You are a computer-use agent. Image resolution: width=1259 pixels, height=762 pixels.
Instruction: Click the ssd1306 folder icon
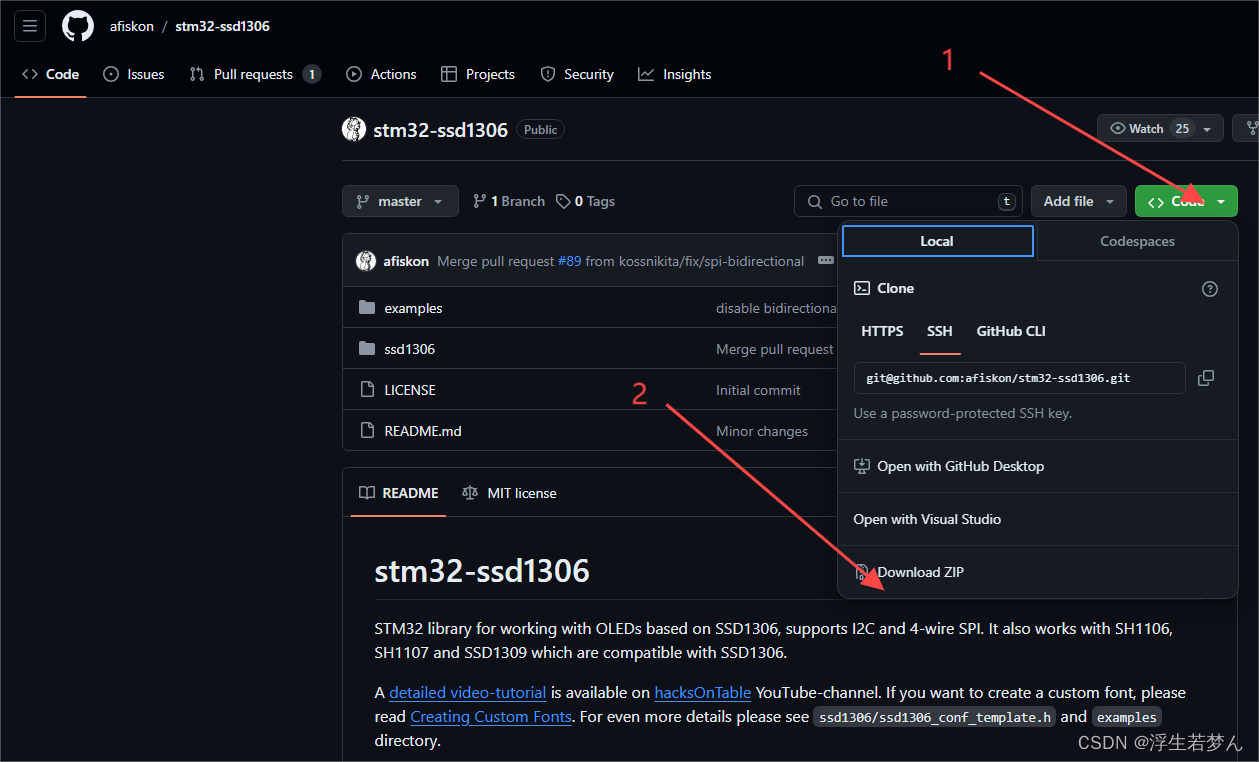[x=366, y=349]
